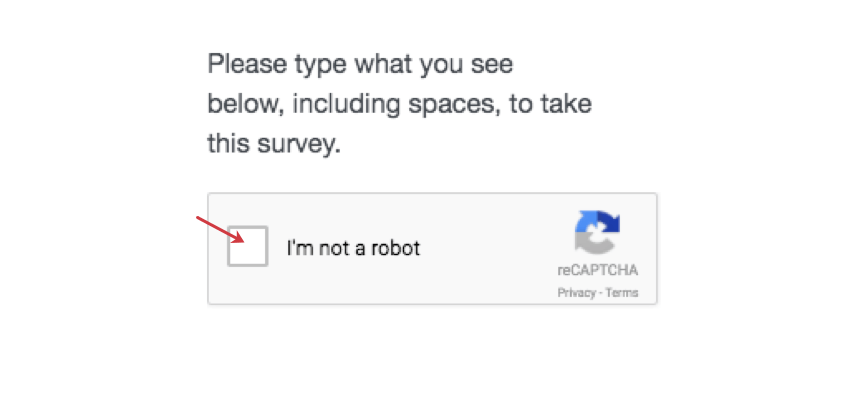The image size is (850, 393).
Task: Open the Privacy link in reCAPTCHA widget
Action: 576,293
